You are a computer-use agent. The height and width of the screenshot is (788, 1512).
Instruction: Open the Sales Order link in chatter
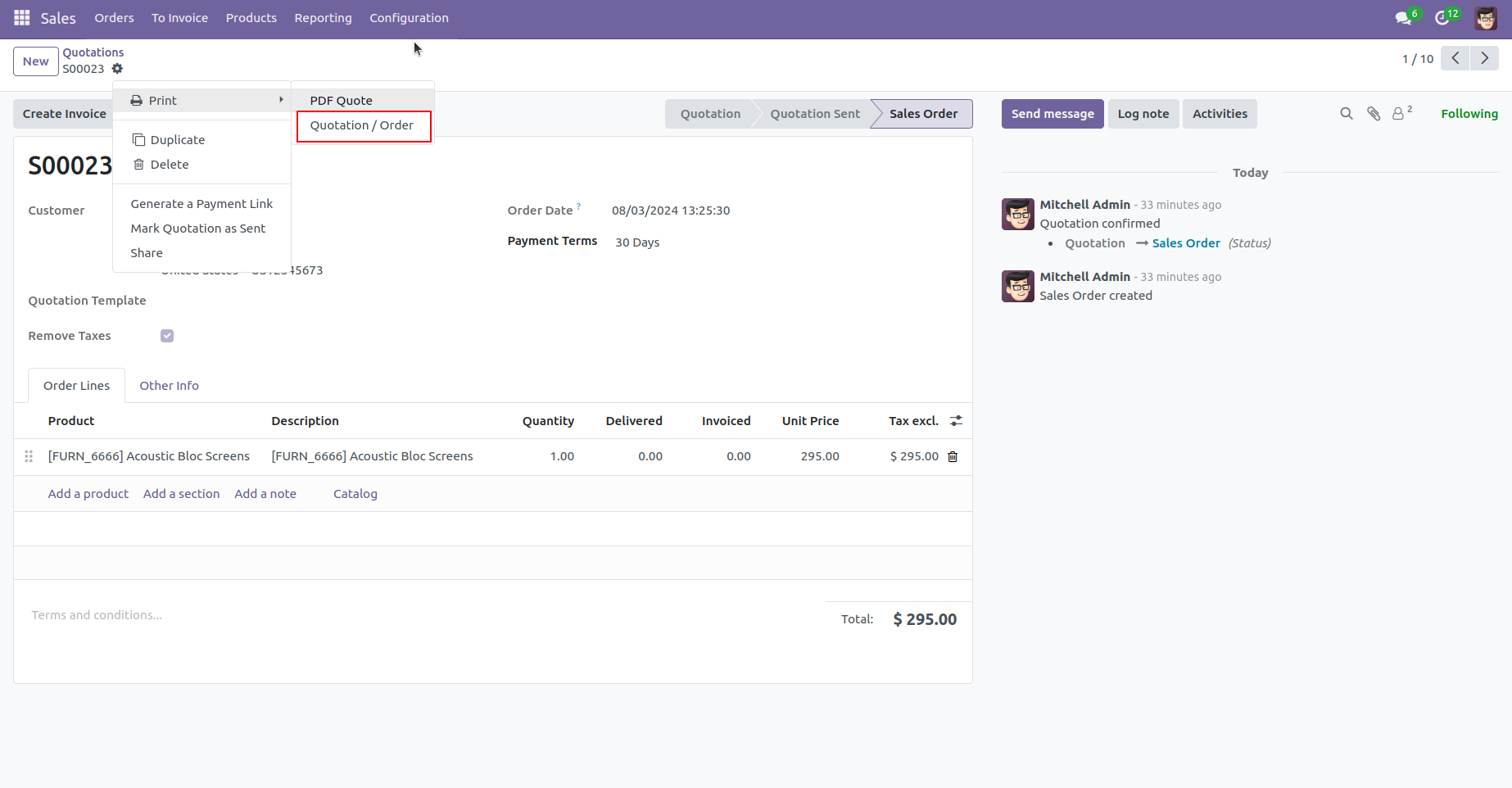pyautogui.click(x=1186, y=242)
